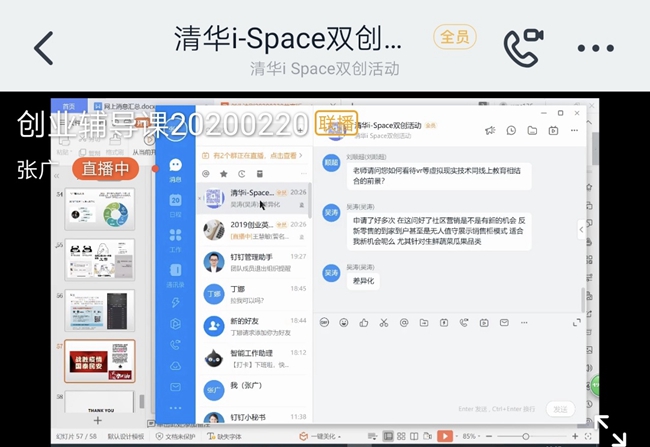Open the 2019创业英 group conversation
The image size is (650, 447).
pos(254,230)
